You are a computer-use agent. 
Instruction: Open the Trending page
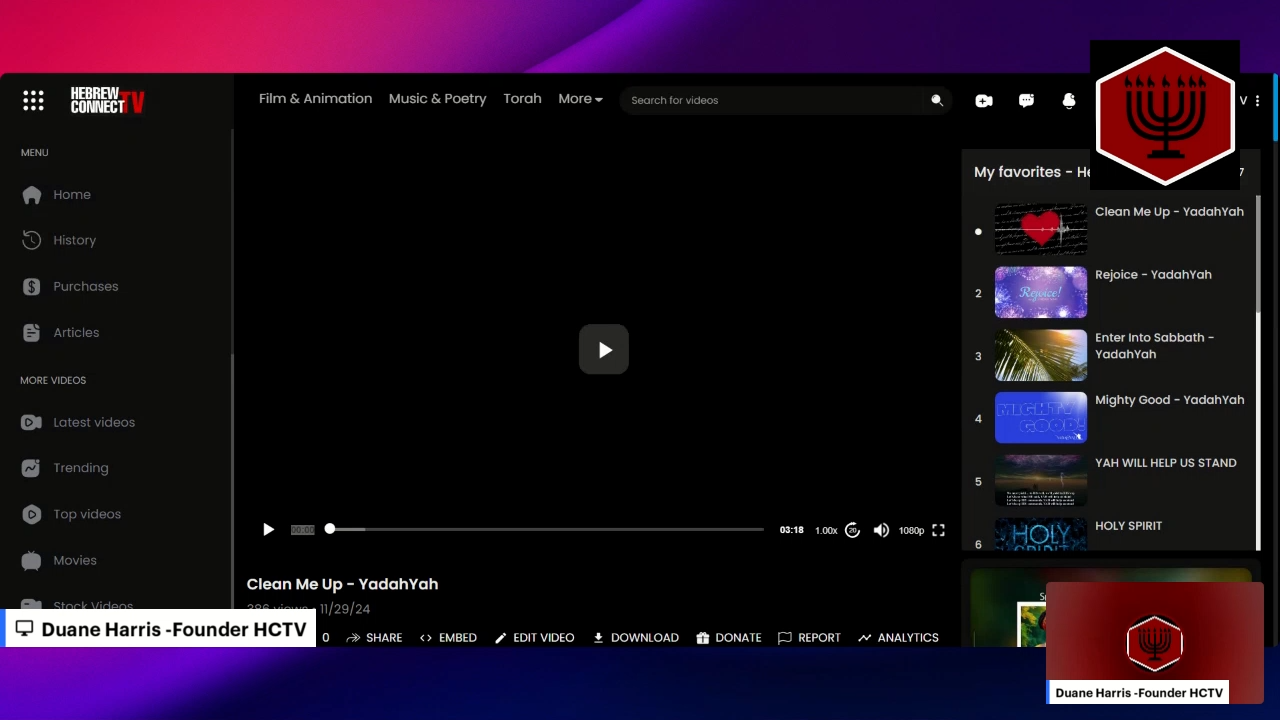tap(81, 468)
